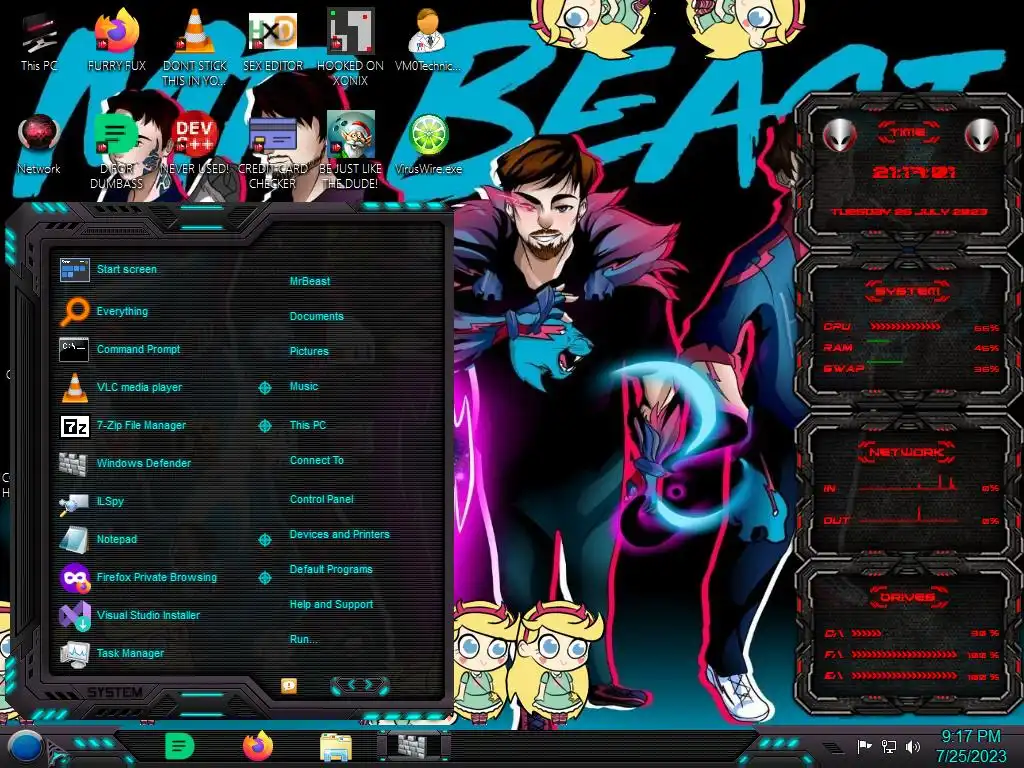Image resolution: width=1024 pixels, height=768 pixels.
Task: Click the Action Center flag tray icon
Action: (864, 746)
